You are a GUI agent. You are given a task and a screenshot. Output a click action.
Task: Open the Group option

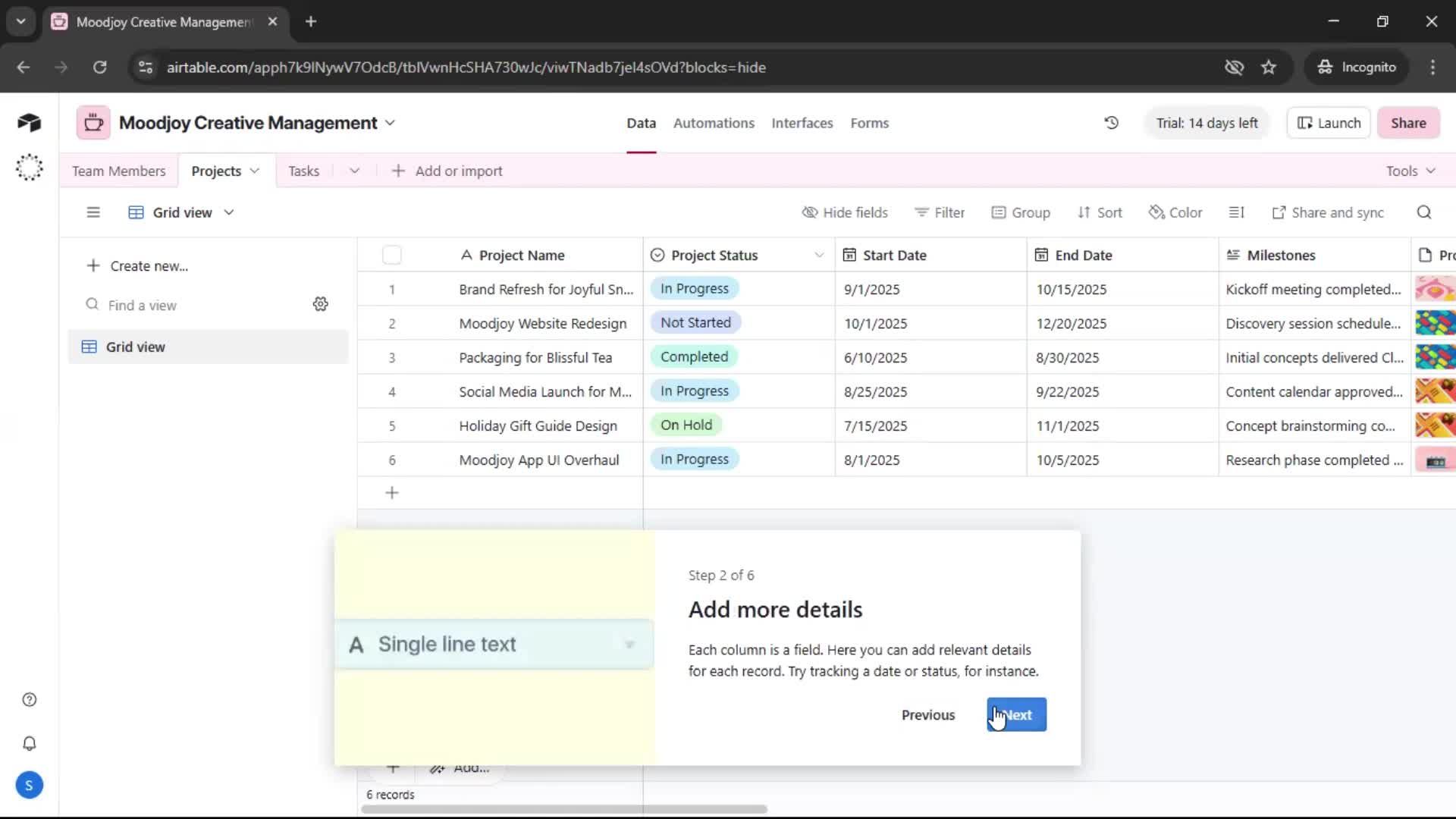[1021, 212]
